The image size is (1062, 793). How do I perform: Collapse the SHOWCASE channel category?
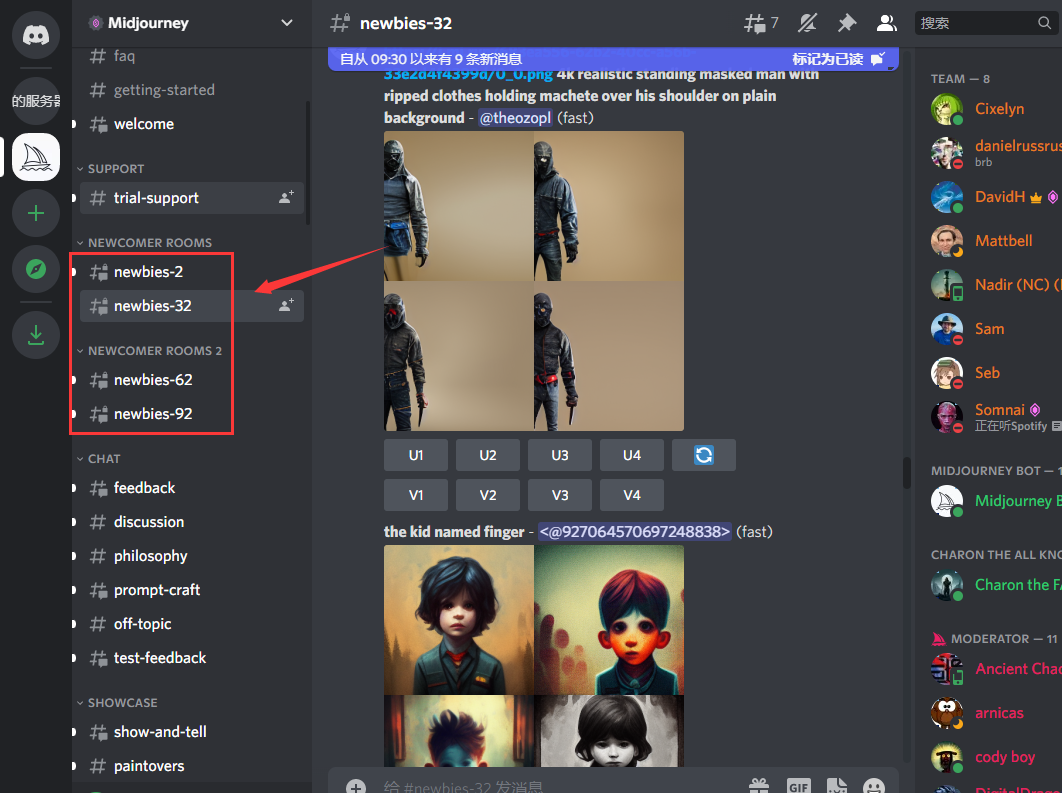122,702
